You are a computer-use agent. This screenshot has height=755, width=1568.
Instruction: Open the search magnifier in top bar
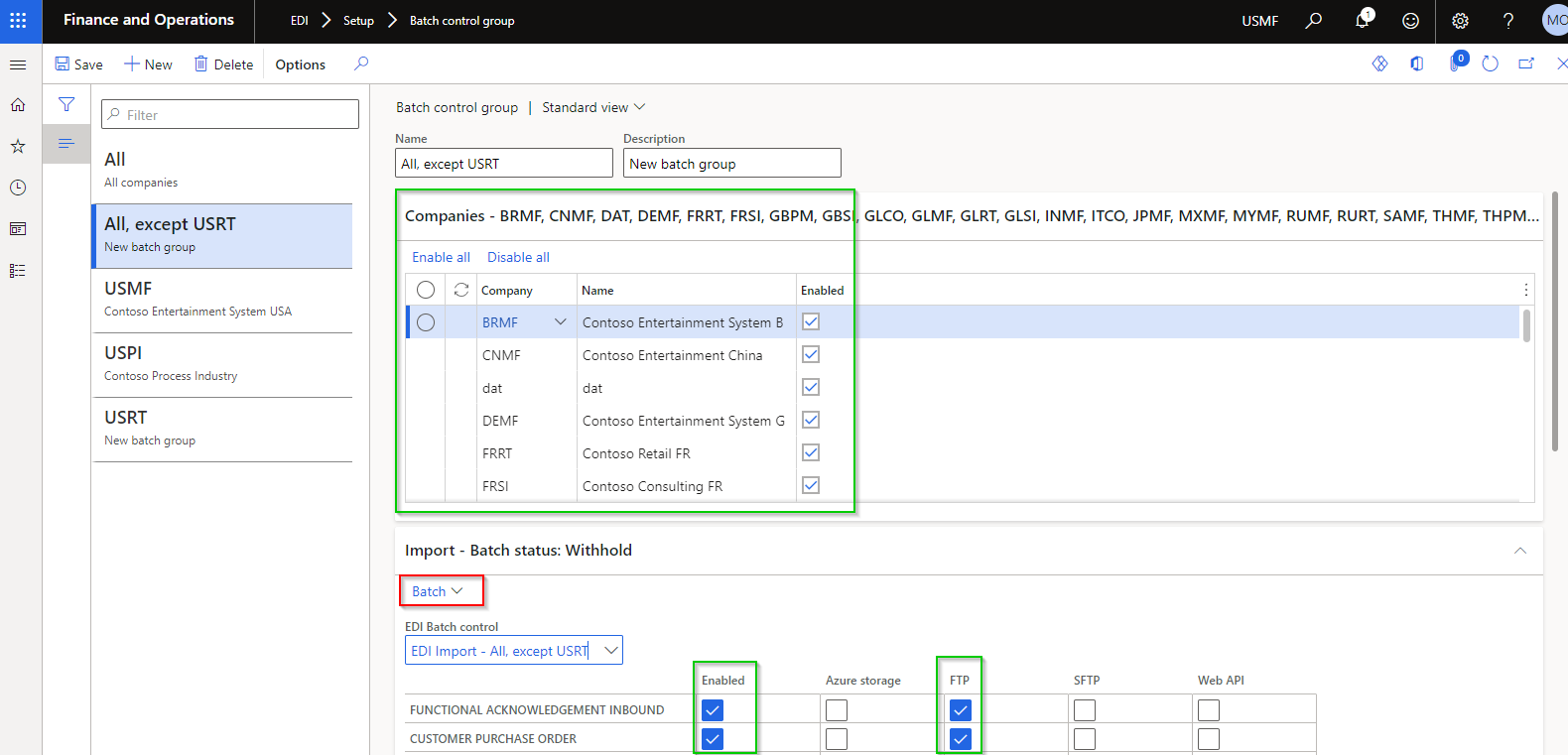1313,20
